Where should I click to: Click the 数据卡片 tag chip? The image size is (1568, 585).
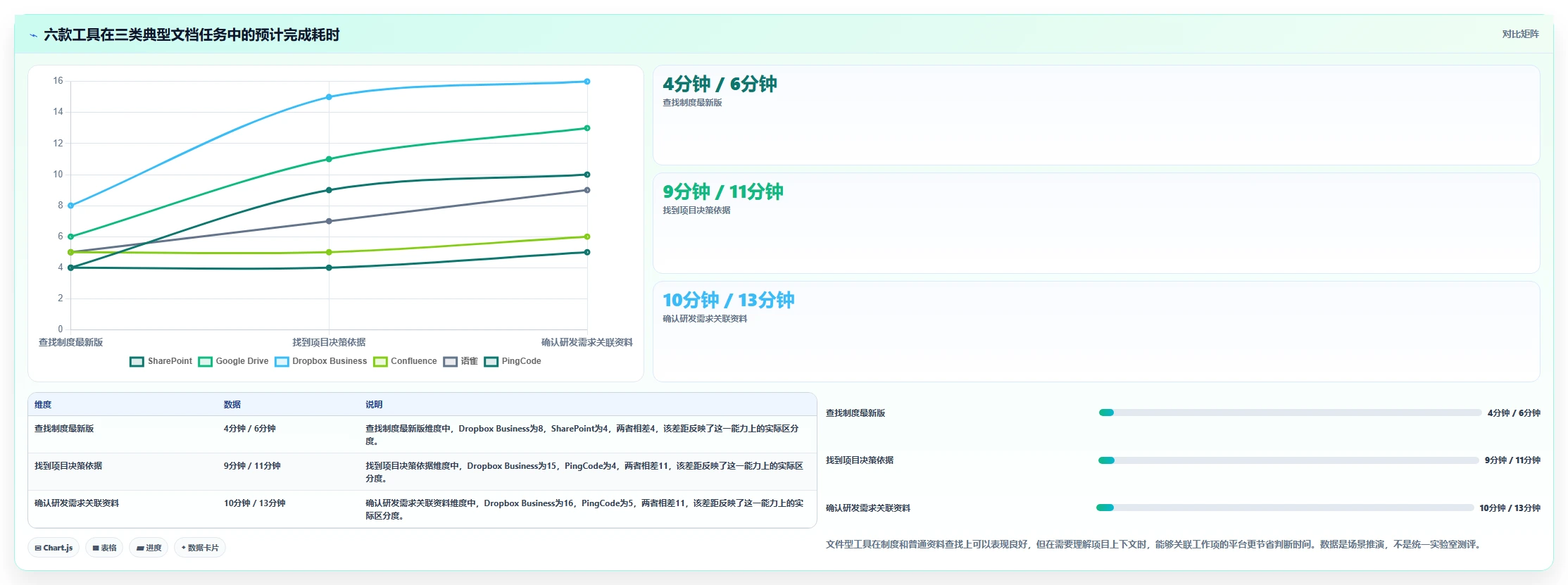pos(200,548)
